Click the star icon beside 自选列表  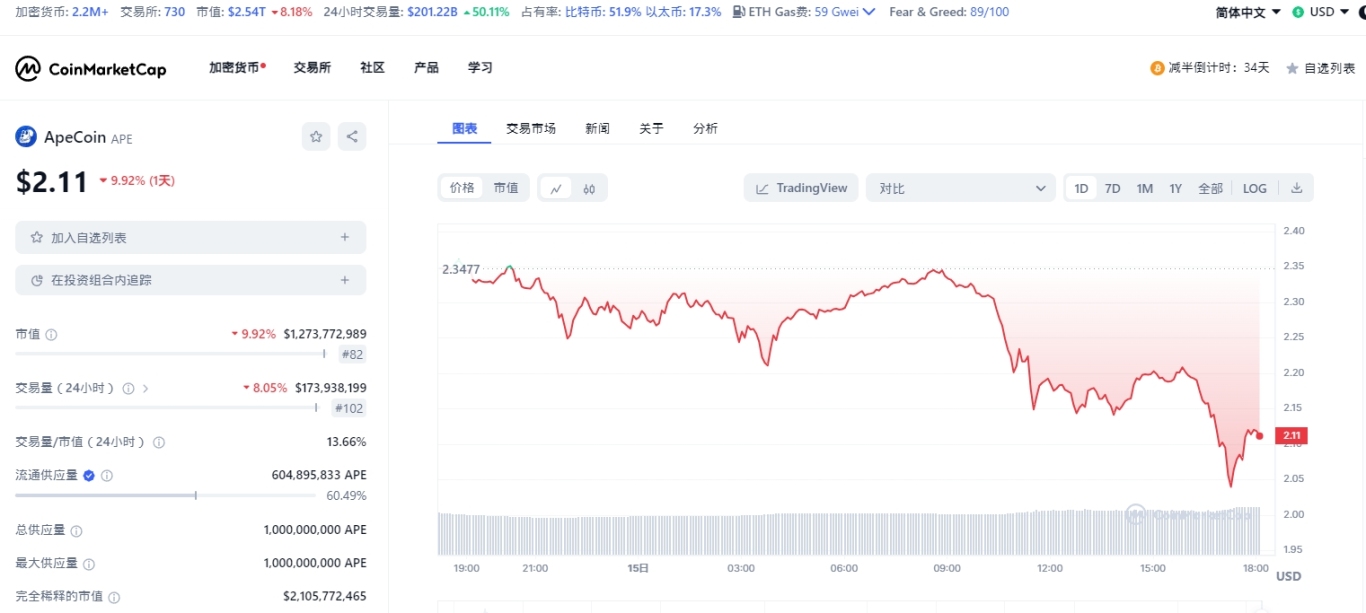[1292, 68]
